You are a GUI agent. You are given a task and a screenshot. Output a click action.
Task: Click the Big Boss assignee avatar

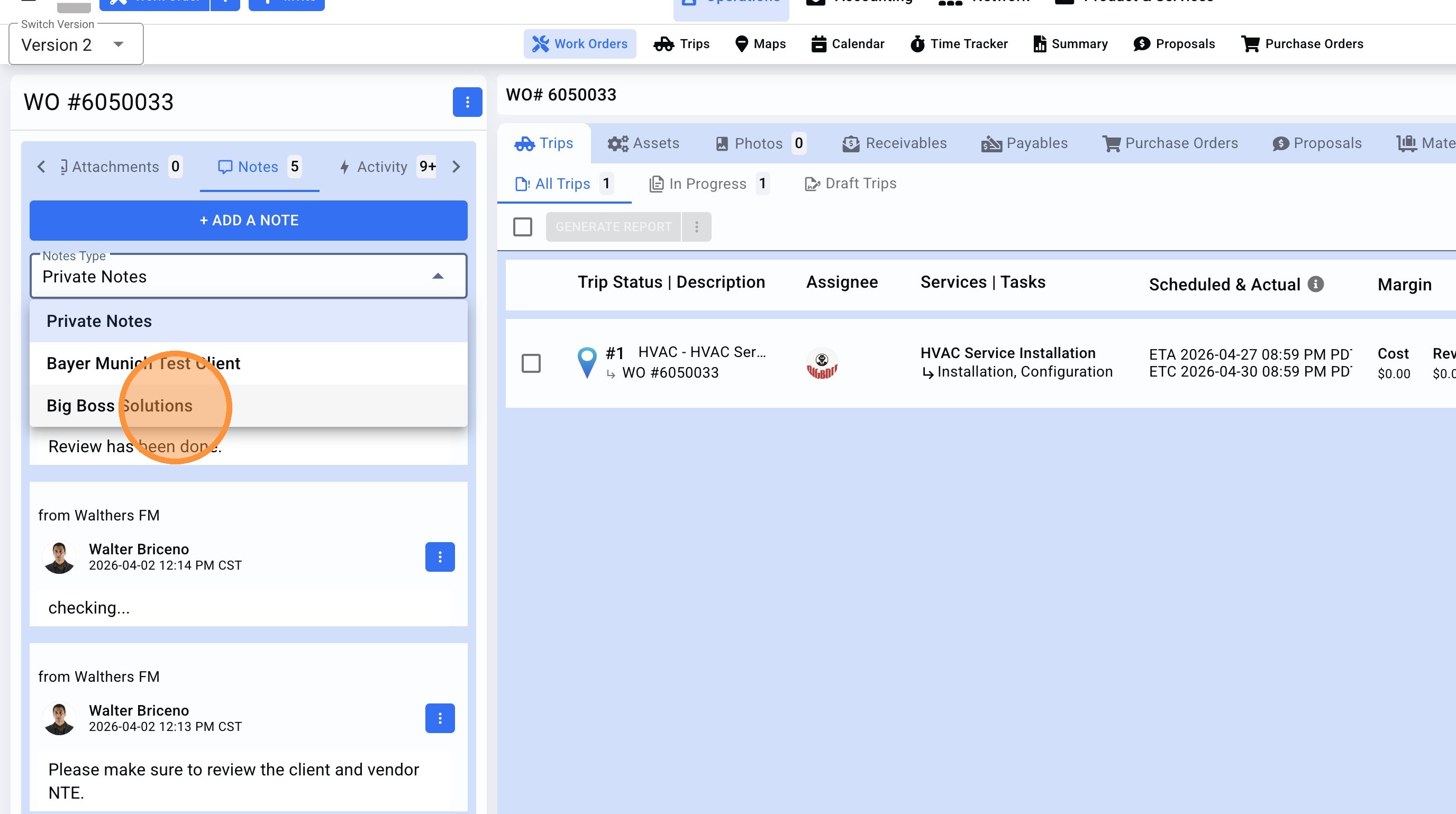pyautogui.click(x=821, y=363)
